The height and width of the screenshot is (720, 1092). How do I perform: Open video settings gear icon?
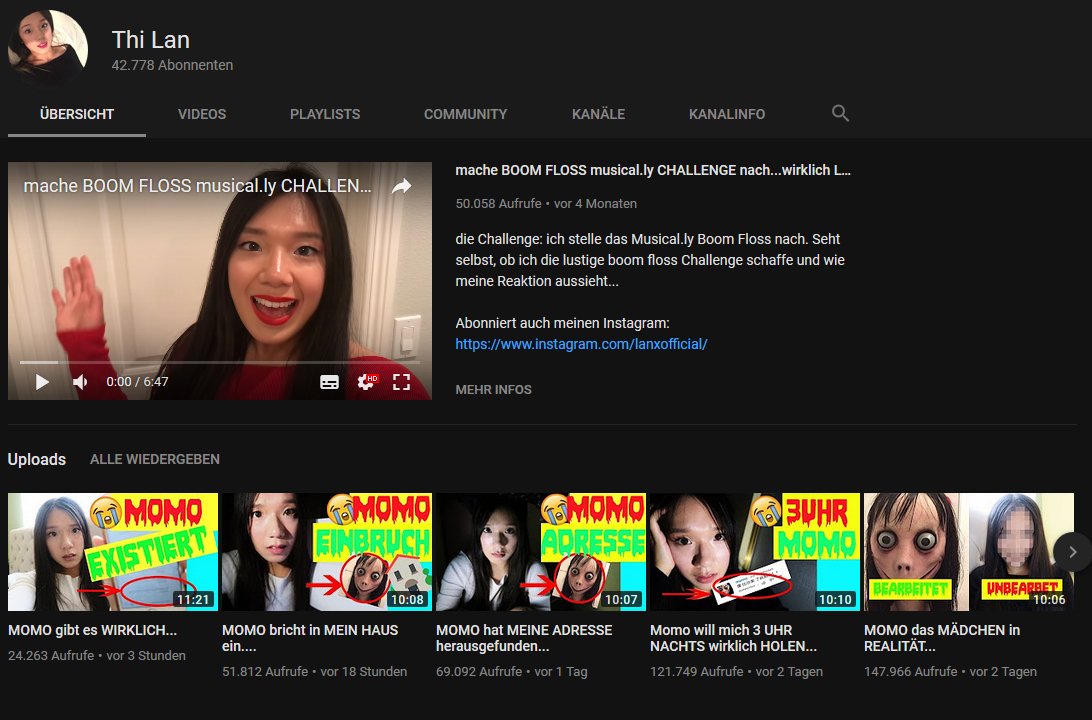pos(366,382)
